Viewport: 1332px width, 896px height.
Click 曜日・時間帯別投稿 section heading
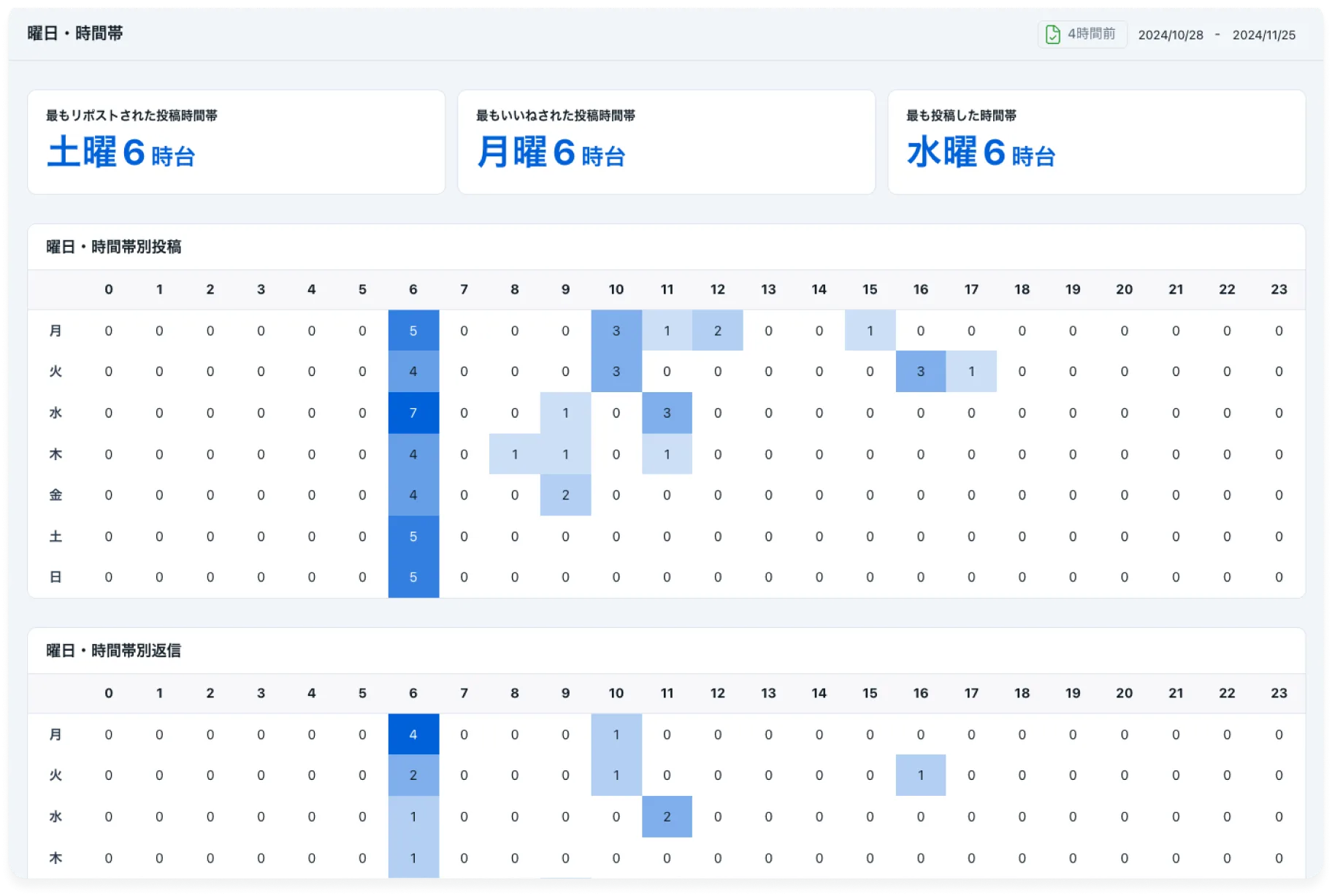tap(114, 247)
